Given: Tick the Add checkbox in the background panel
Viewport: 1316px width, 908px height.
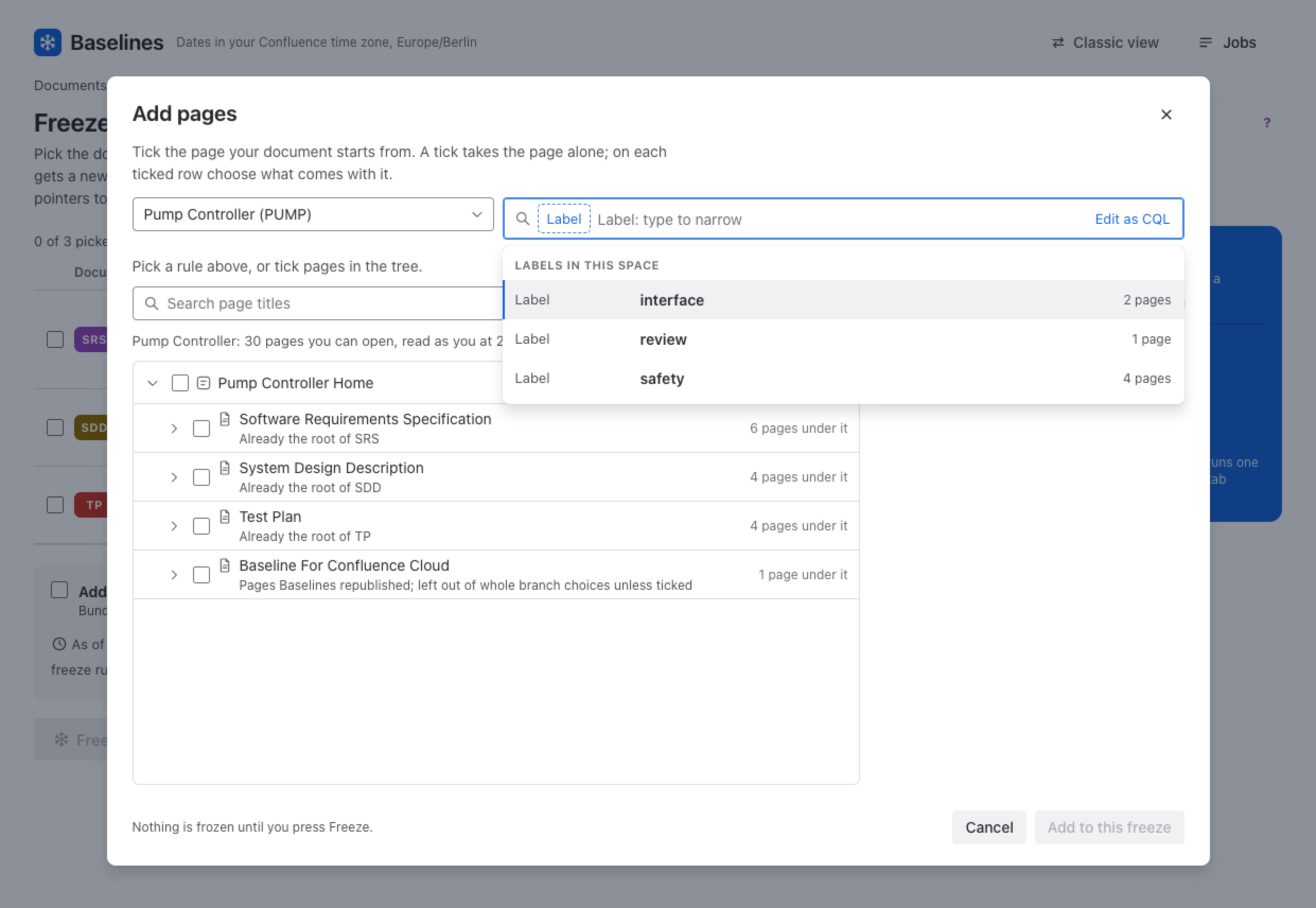Looking at the screenshot, I should click(59, 590).
